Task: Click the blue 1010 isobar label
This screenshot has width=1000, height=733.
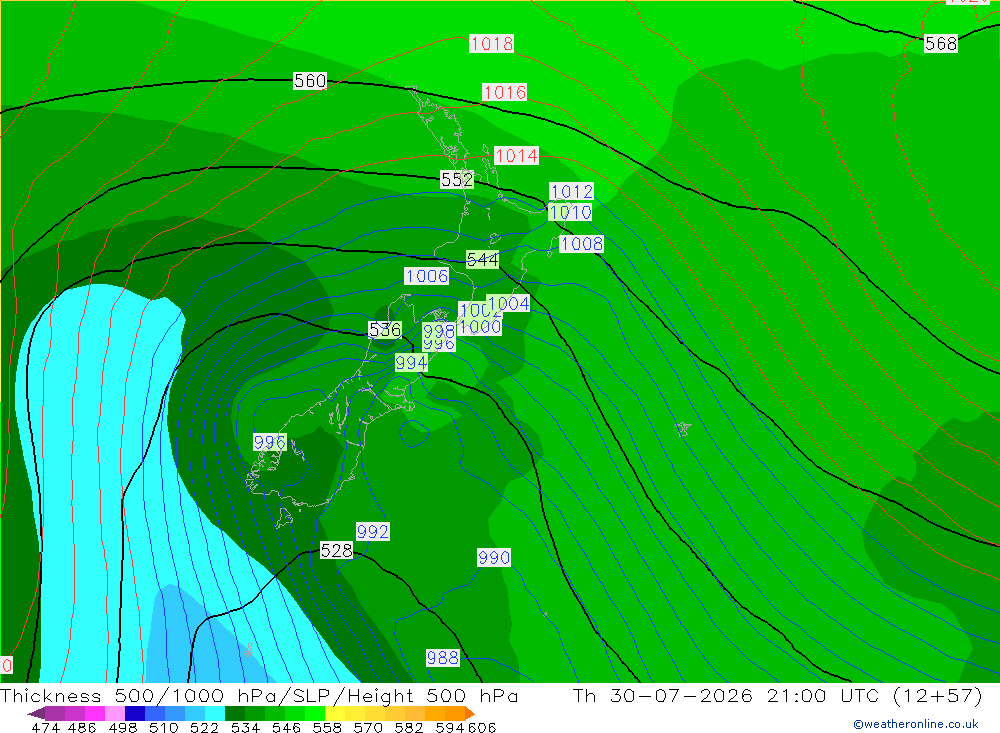Action: click(570, 212)
